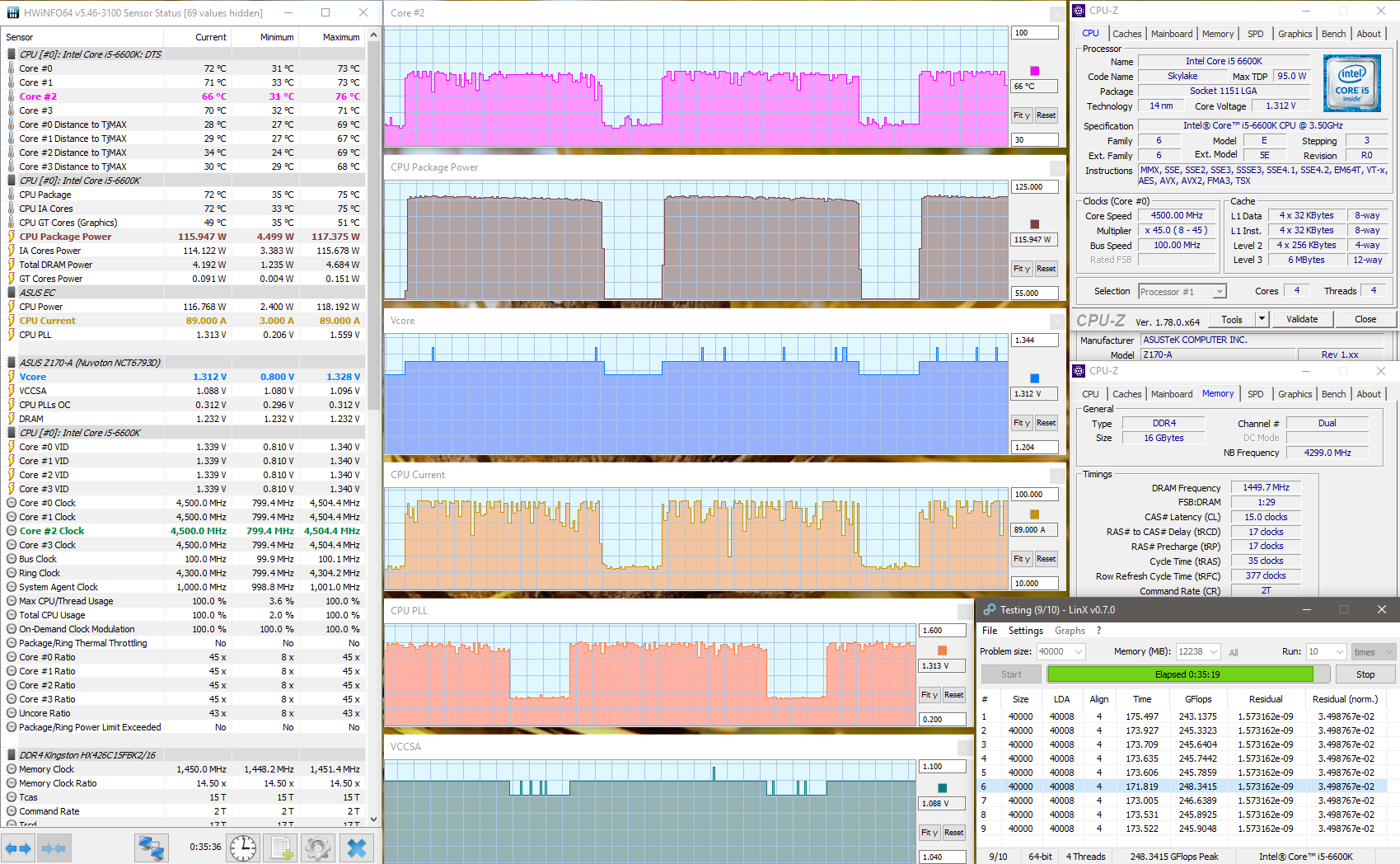Open the Problem size dropdown in LinX

click(x=1079, y=651)
